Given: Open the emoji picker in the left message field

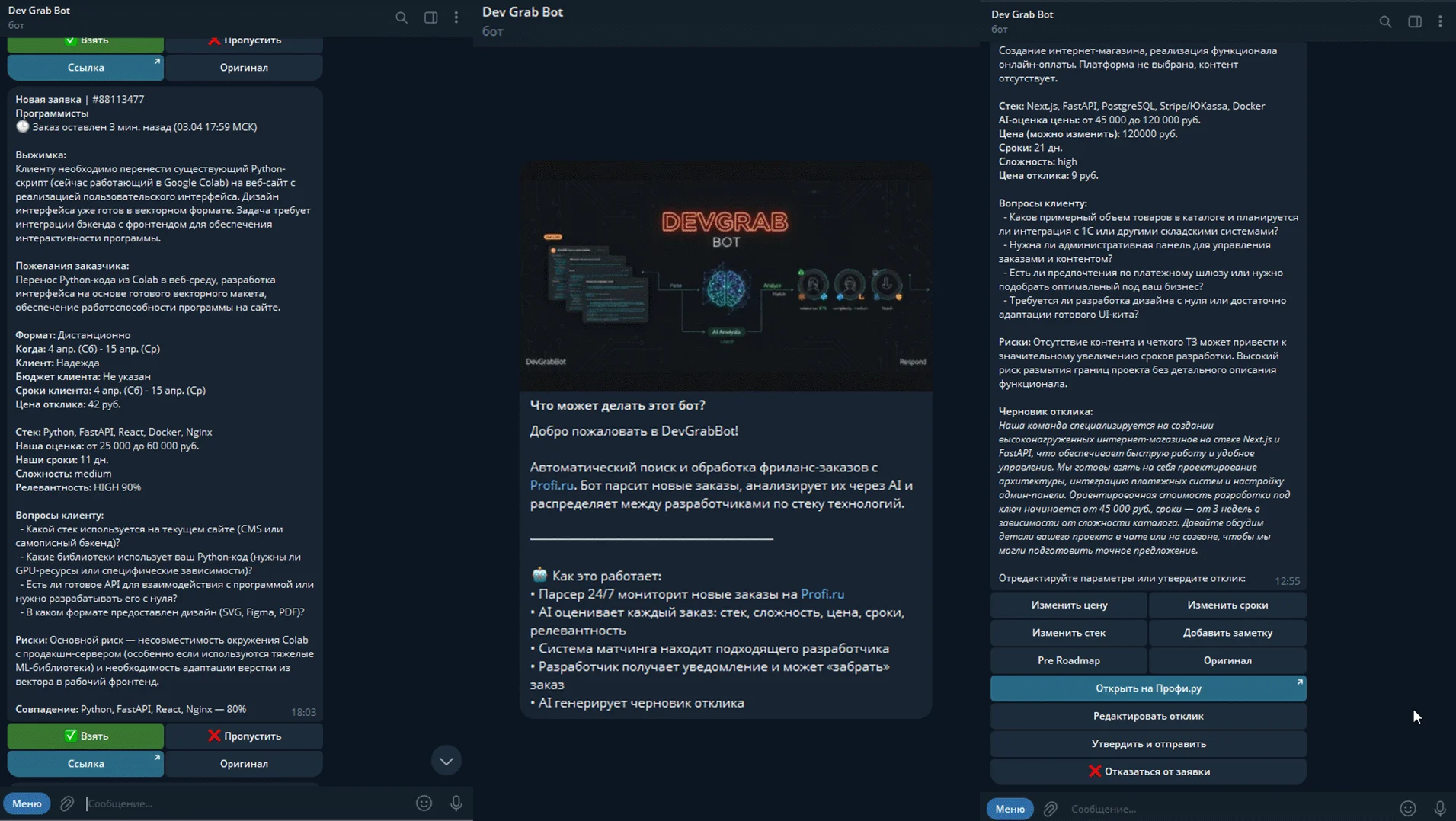Looking at the screenshot, I should tap(424, 803).
